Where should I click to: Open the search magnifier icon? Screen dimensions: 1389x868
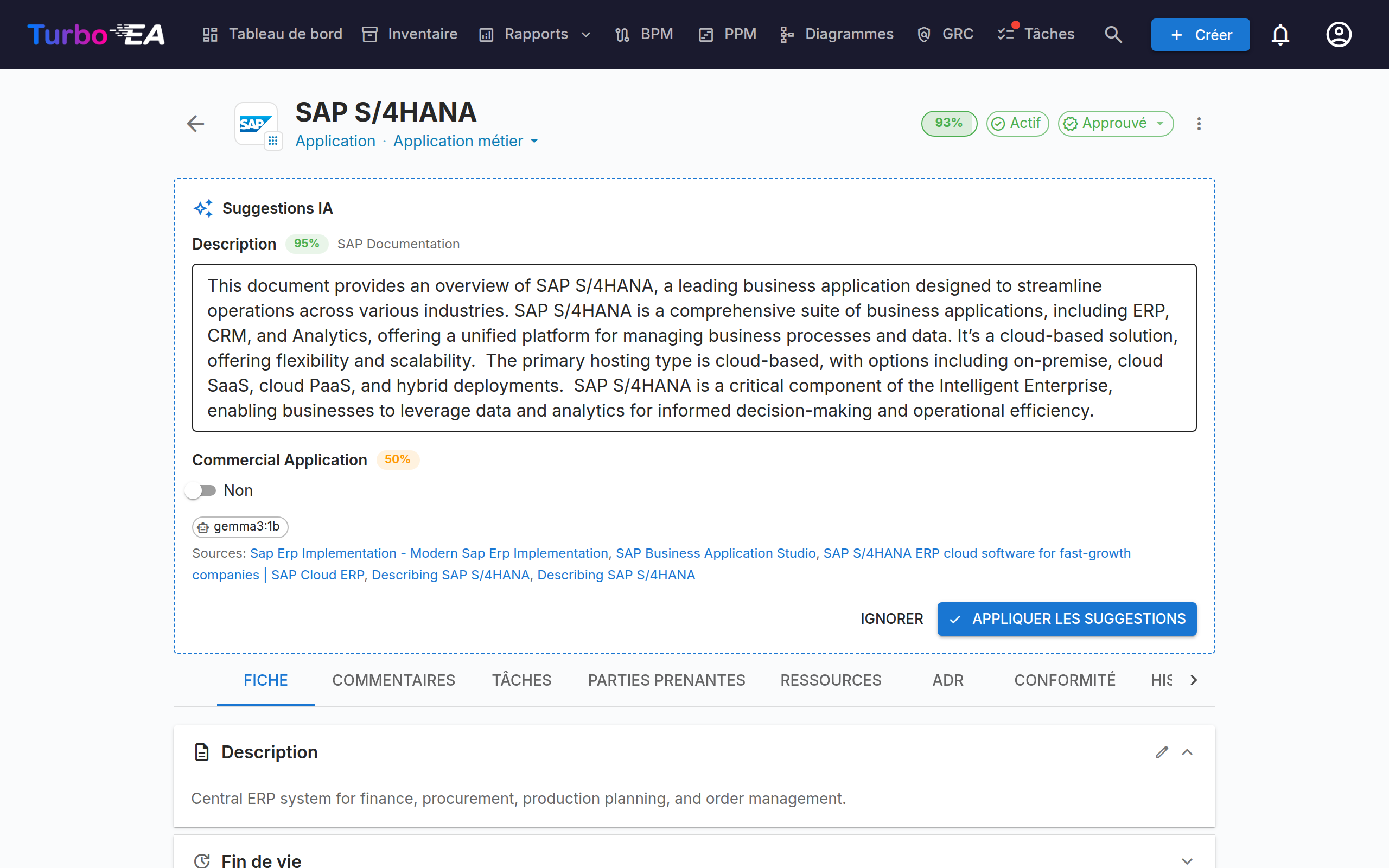click(1113, 34)
